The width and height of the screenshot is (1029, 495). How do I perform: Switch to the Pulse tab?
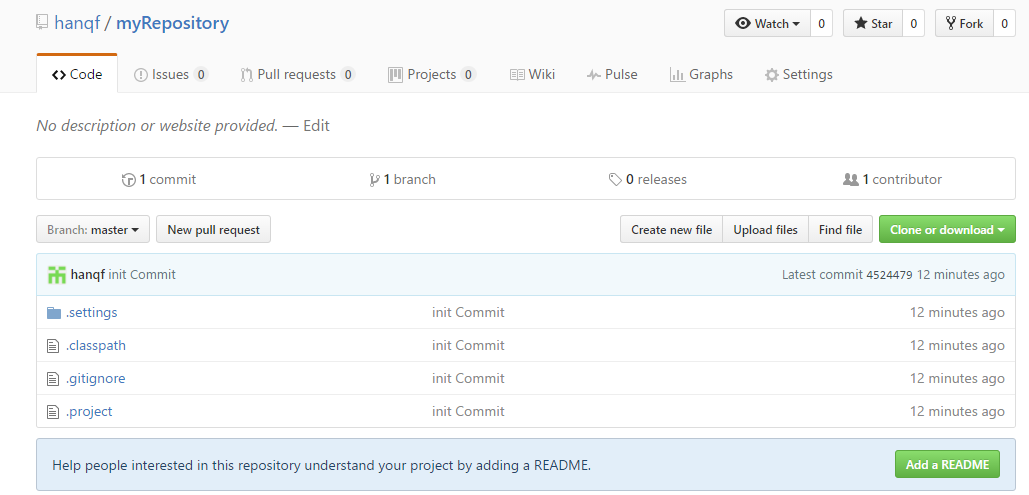pyautogui.click(x=612, y=75)
